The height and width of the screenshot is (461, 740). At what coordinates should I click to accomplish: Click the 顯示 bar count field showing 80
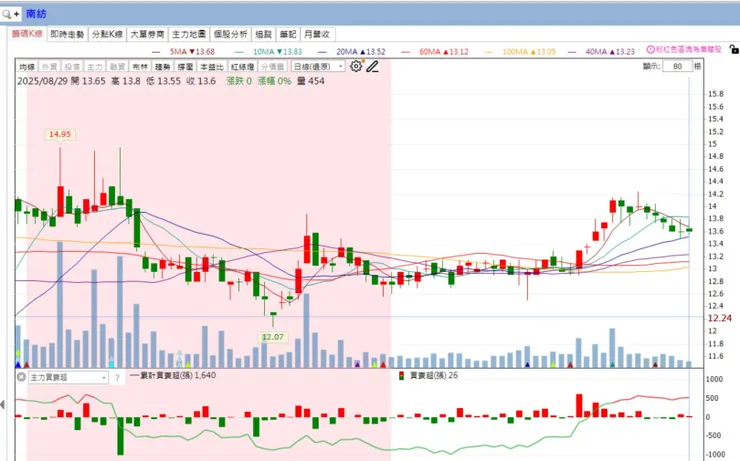[x=677, y=66]
